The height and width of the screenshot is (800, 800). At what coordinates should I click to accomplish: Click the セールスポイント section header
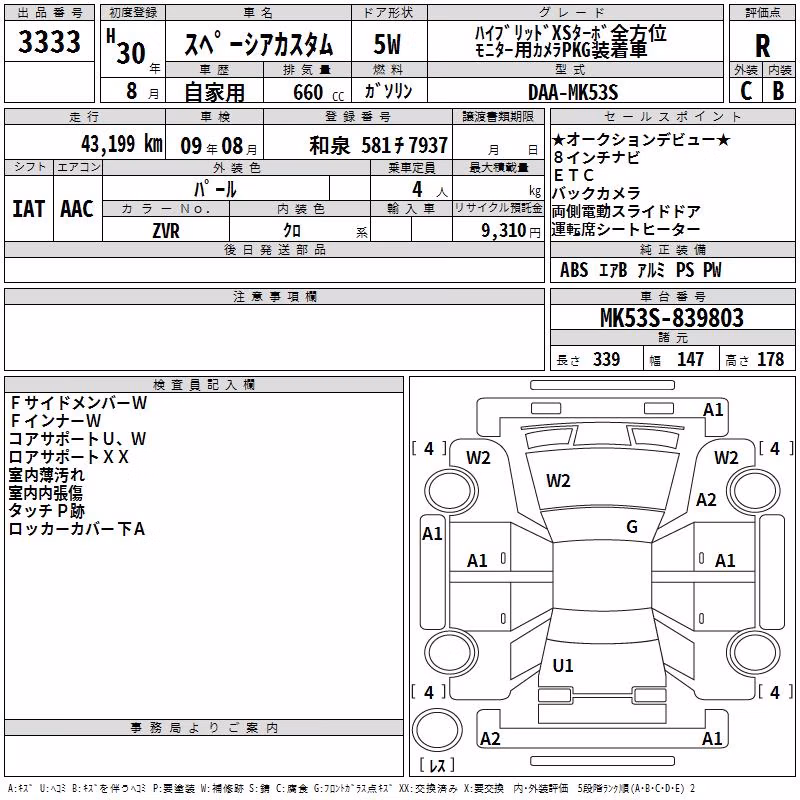pyautogui.click(x=672, y=117)
